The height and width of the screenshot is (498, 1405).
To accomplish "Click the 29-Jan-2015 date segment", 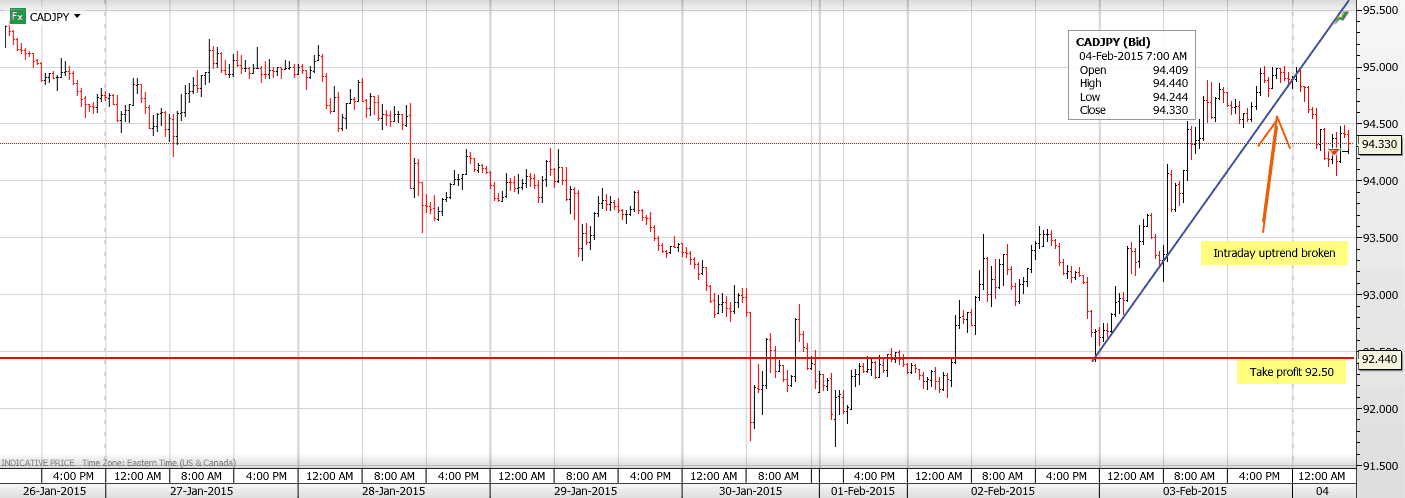I will coord(585,491).
